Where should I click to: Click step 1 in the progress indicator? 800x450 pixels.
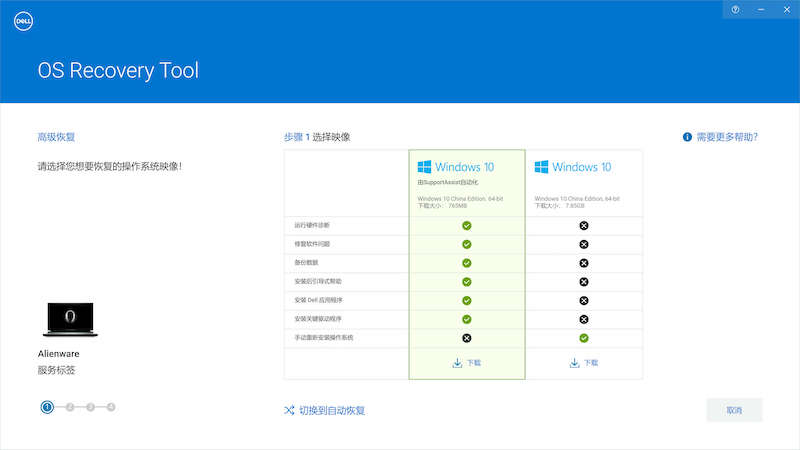[x=47, y=407]
